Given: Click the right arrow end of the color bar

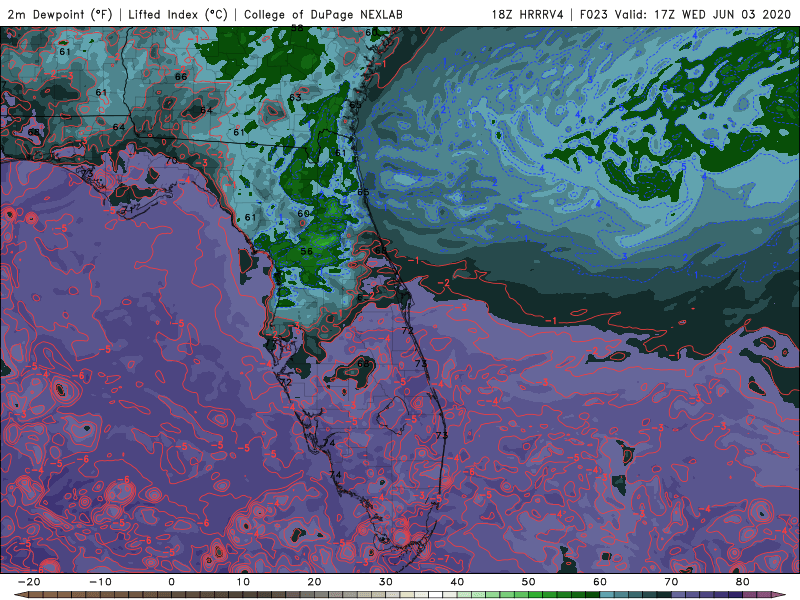Looking at the screenshot, I should click(x=779, y=594).
